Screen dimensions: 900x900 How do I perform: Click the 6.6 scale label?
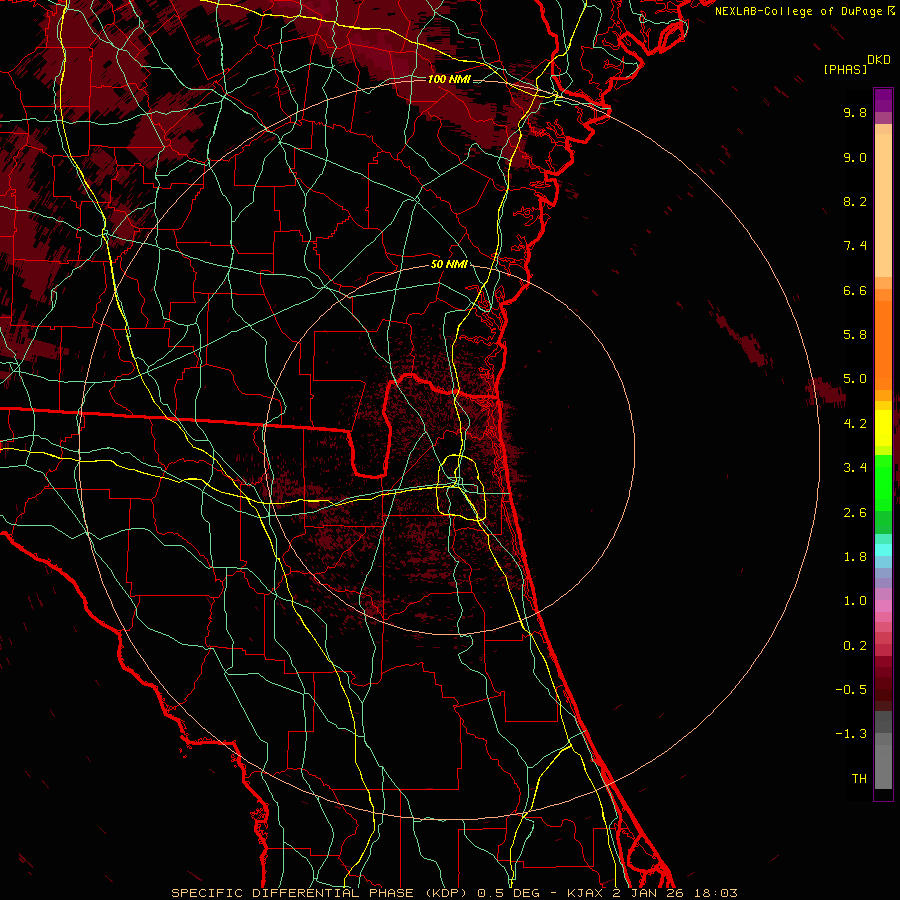(x=855, y=290)
